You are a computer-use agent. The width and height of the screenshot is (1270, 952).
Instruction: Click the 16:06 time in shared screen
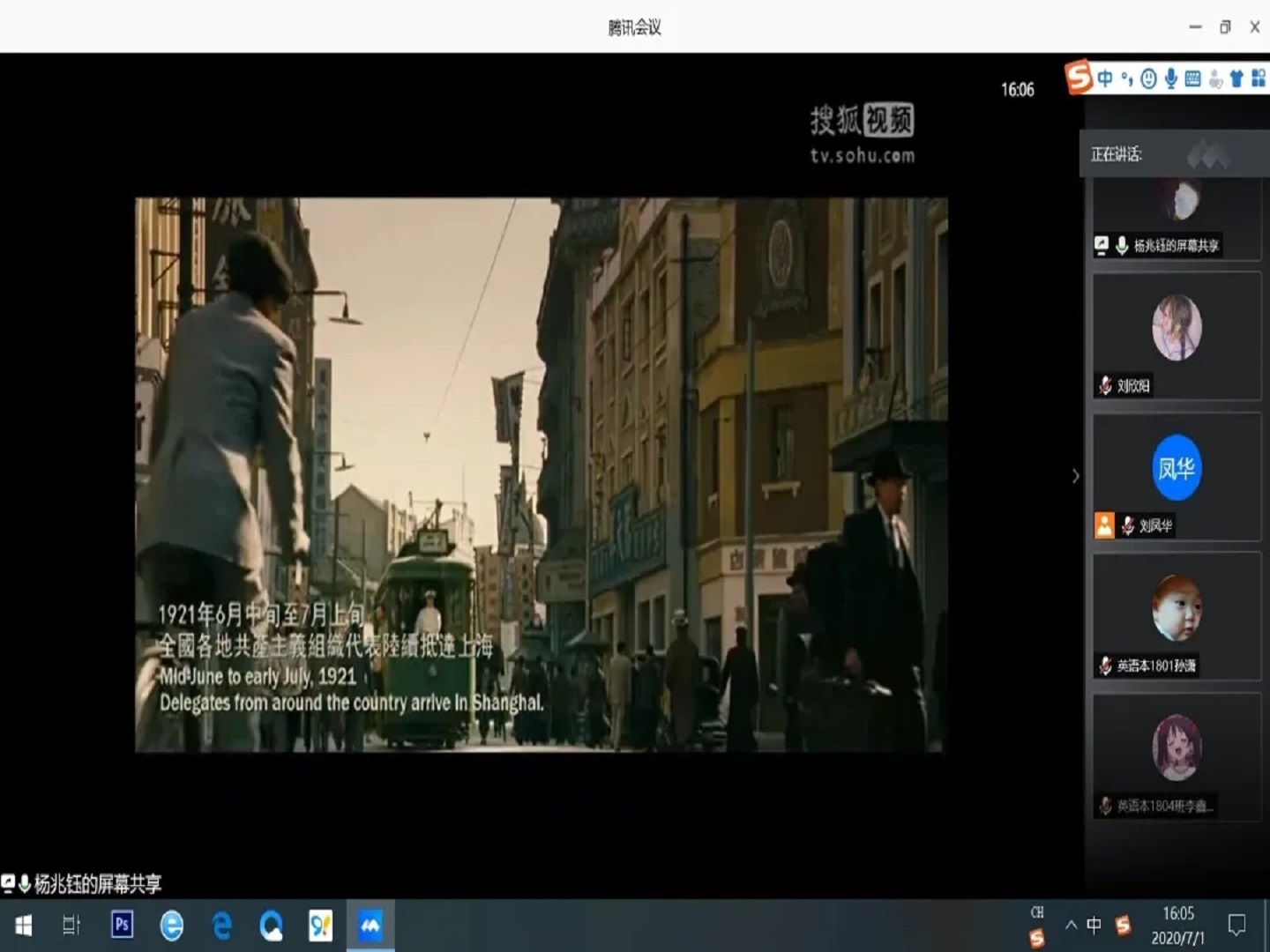(1017, 90)
